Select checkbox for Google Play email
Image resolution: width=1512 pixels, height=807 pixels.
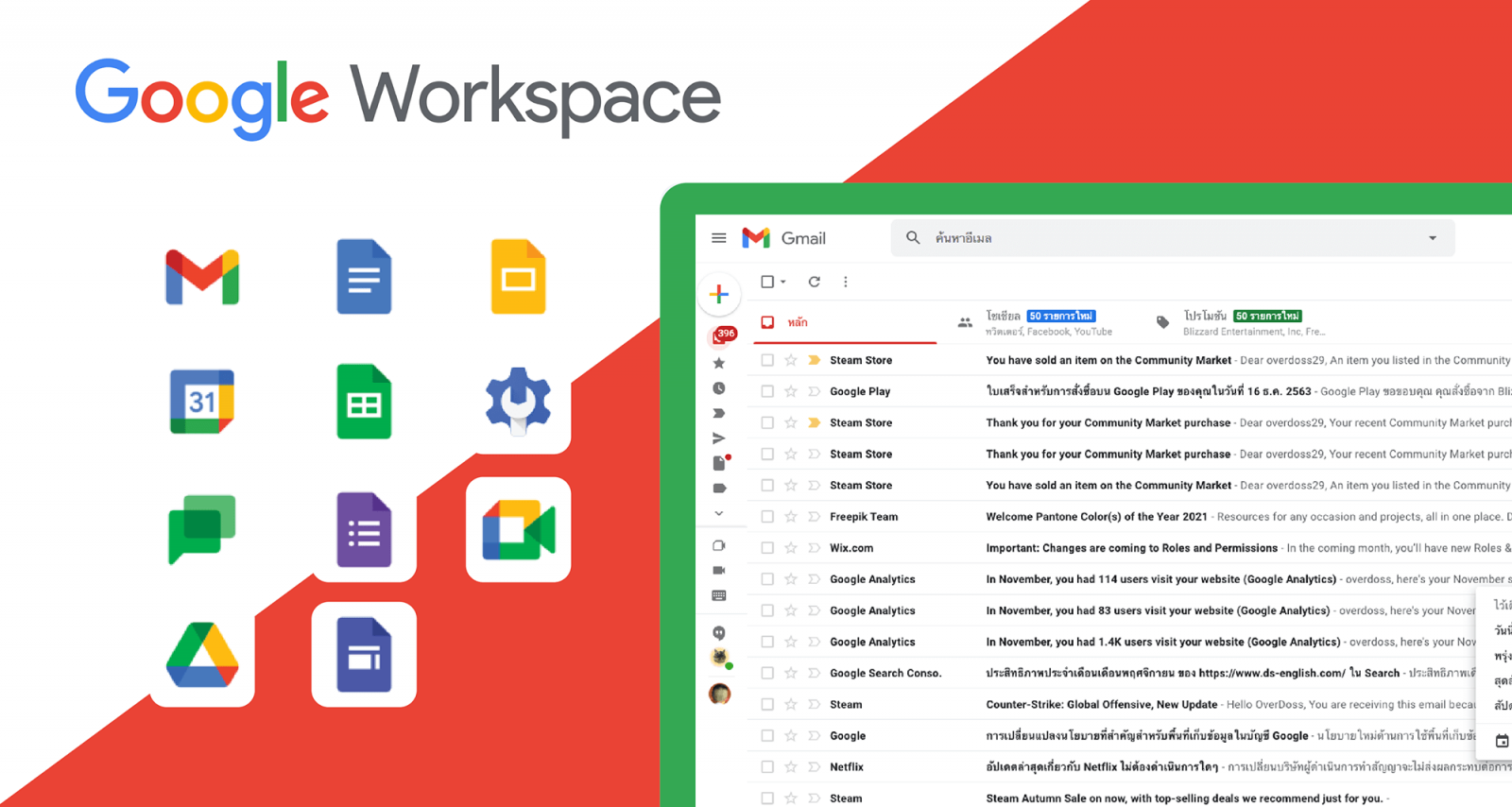pos(767,391)
